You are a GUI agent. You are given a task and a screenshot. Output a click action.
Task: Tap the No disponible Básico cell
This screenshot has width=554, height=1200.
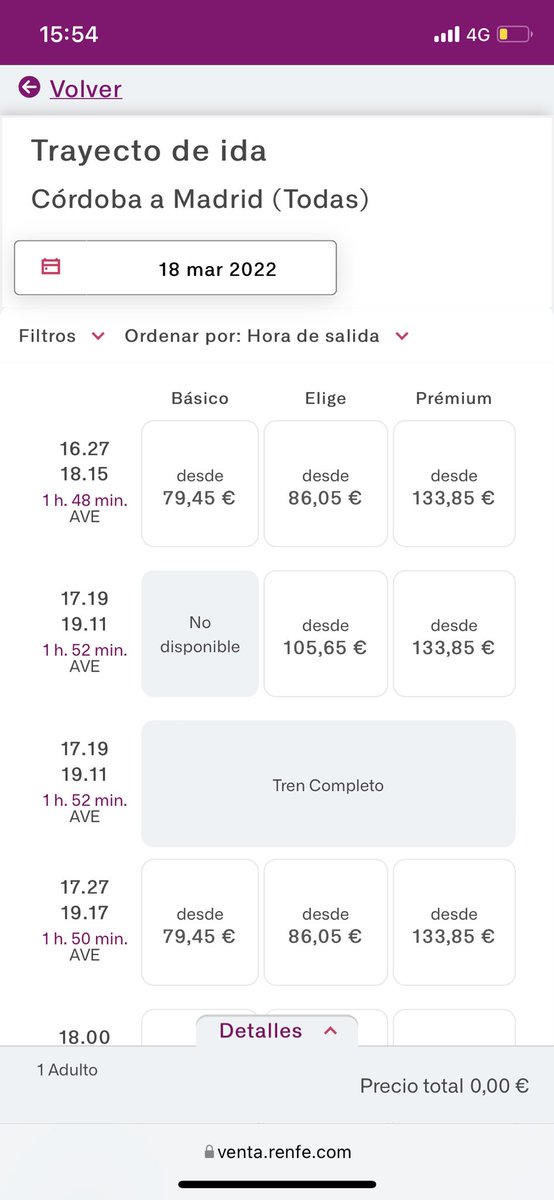tap(200, 634)
